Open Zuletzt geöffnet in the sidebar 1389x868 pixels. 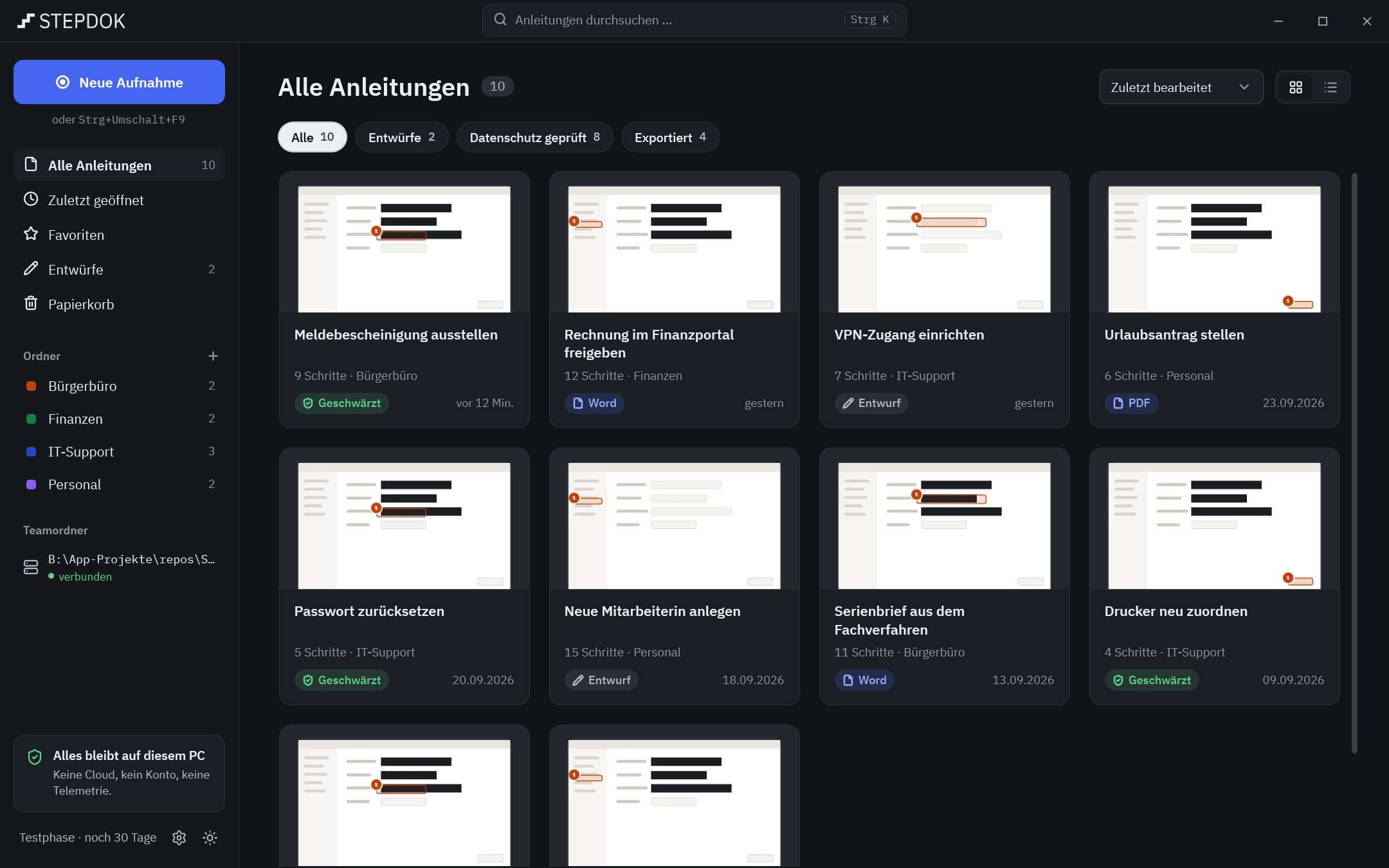tap(119, 200)
